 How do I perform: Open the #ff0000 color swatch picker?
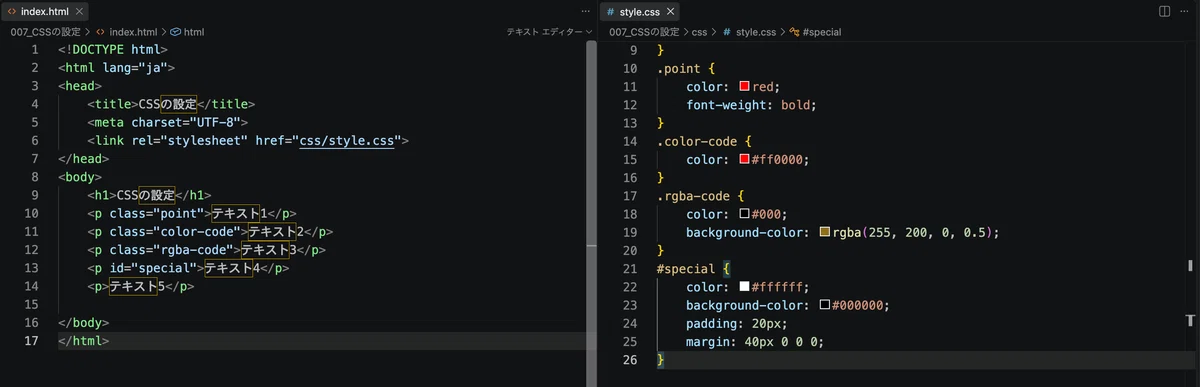point(744,159)
